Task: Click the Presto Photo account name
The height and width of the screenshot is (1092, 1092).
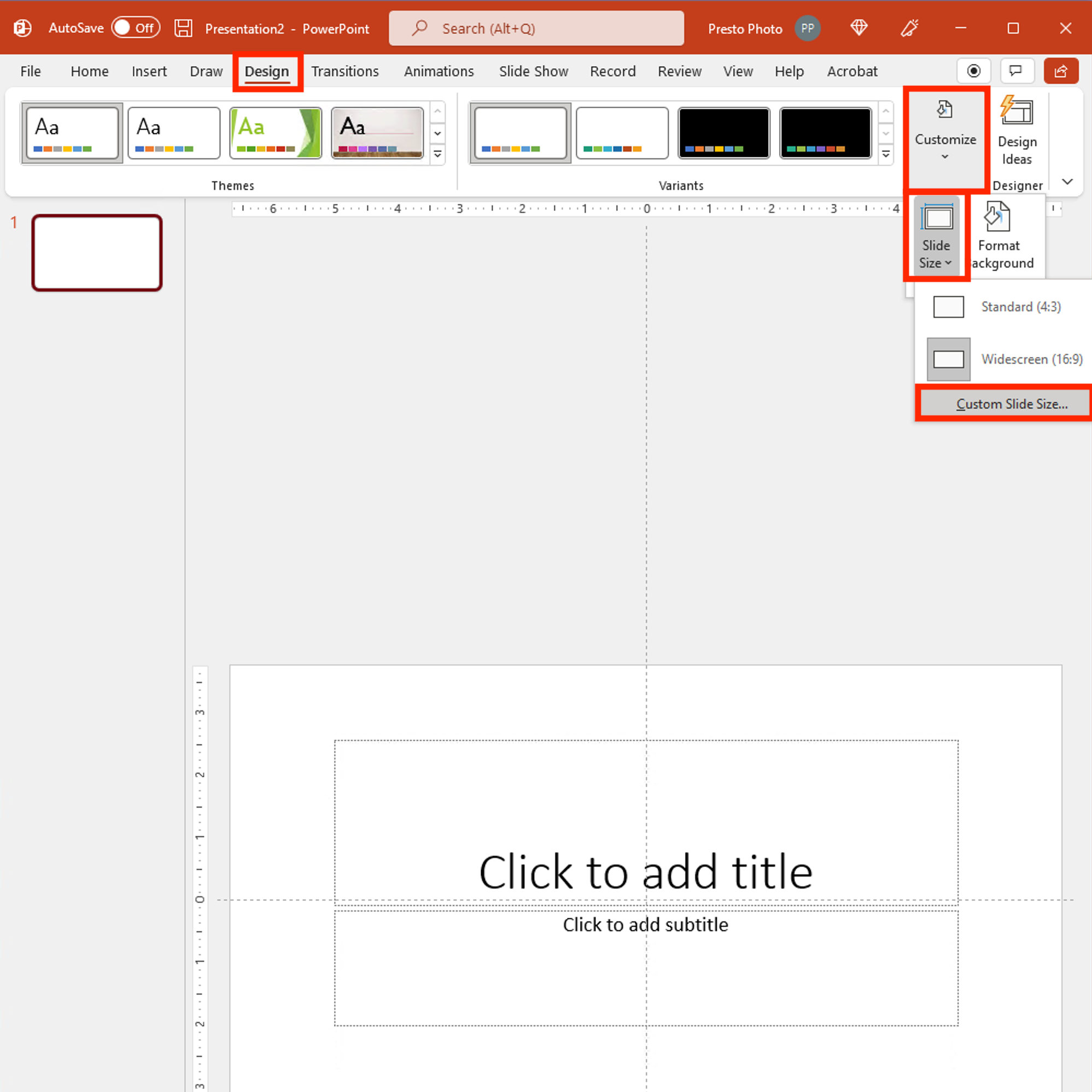Action: (745, 28)
